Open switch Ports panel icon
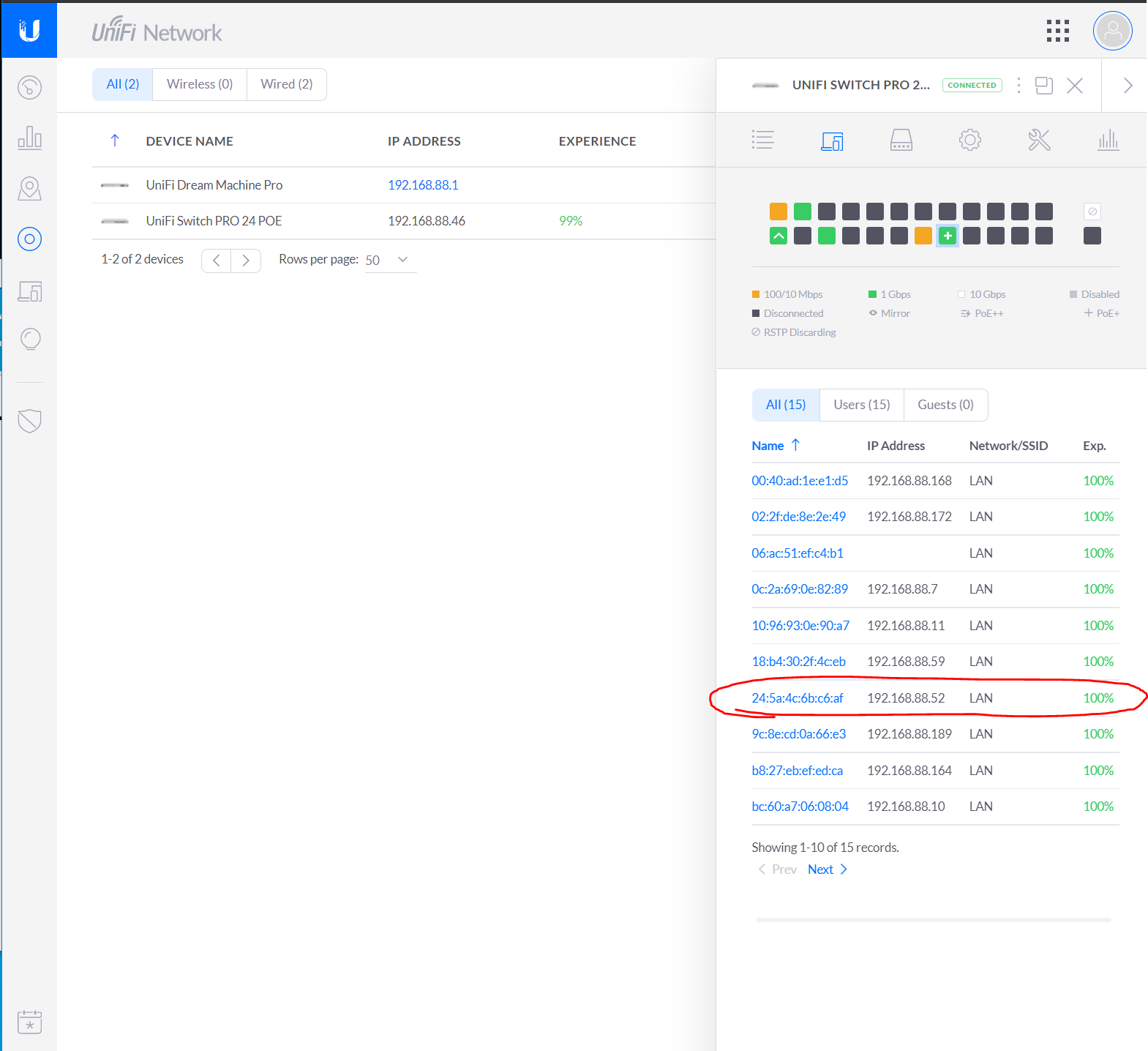This screenshot has height=1051, width=1148. pos(901,140)
